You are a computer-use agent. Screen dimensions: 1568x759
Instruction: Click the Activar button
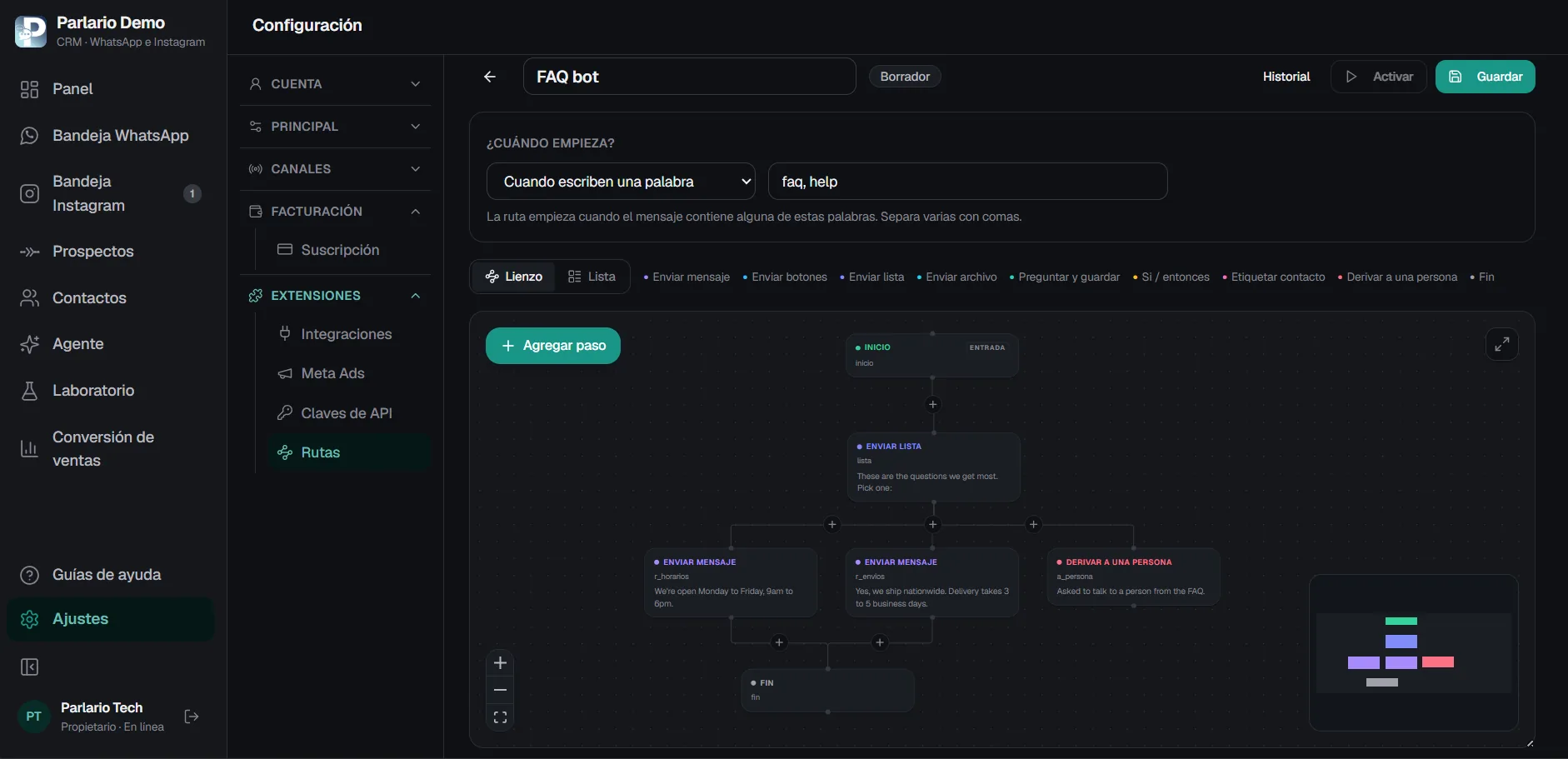click(1379, 77)
